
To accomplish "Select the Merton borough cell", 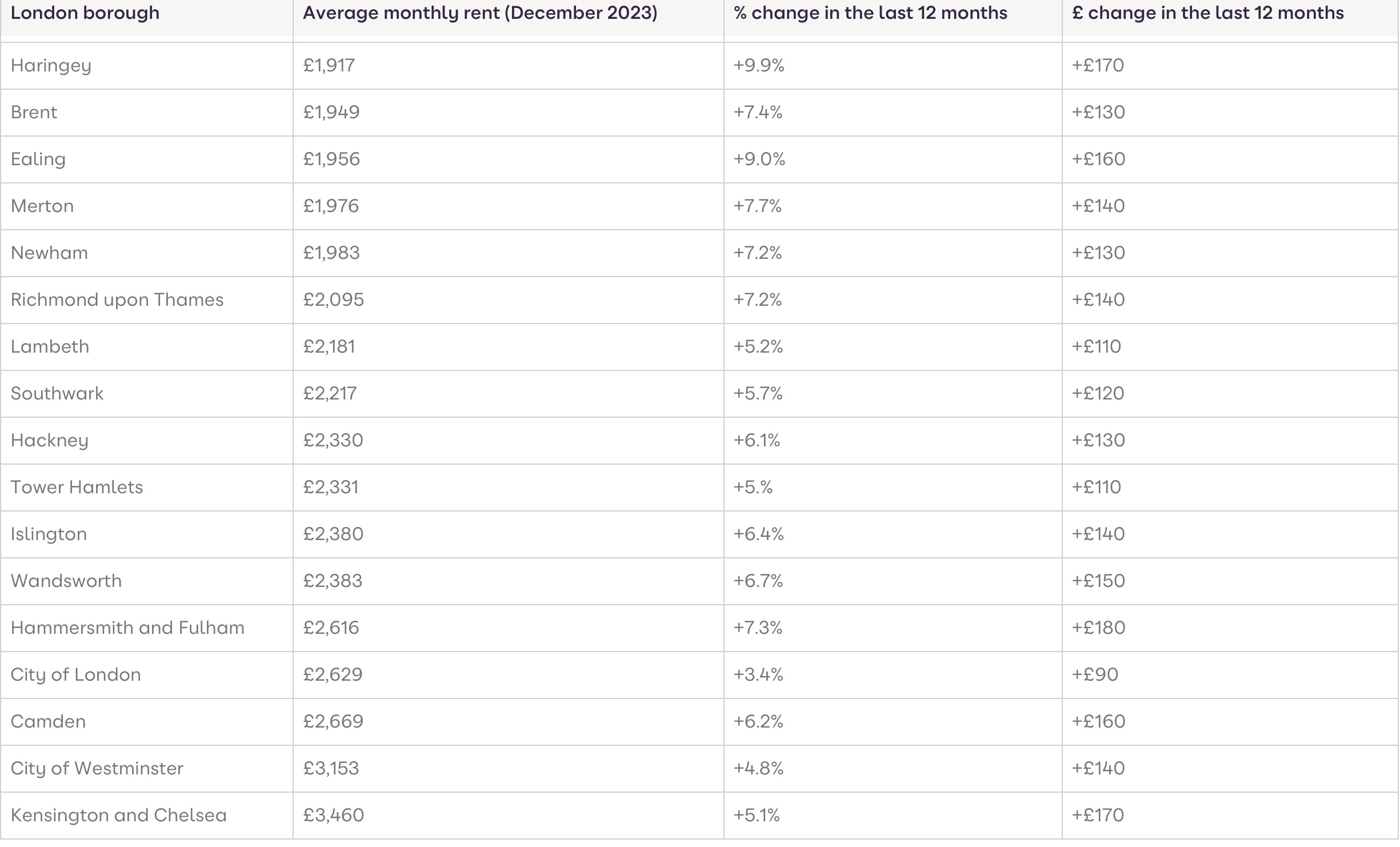I will click(42, 206).
